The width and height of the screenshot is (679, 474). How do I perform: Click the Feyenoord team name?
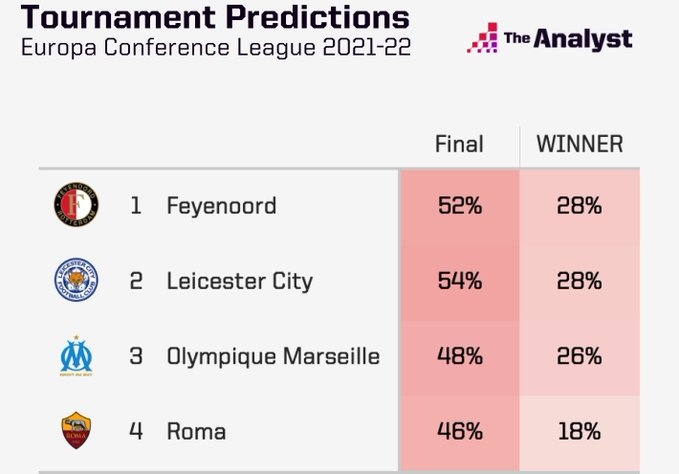pyautogui.click(x=221, y=207)
